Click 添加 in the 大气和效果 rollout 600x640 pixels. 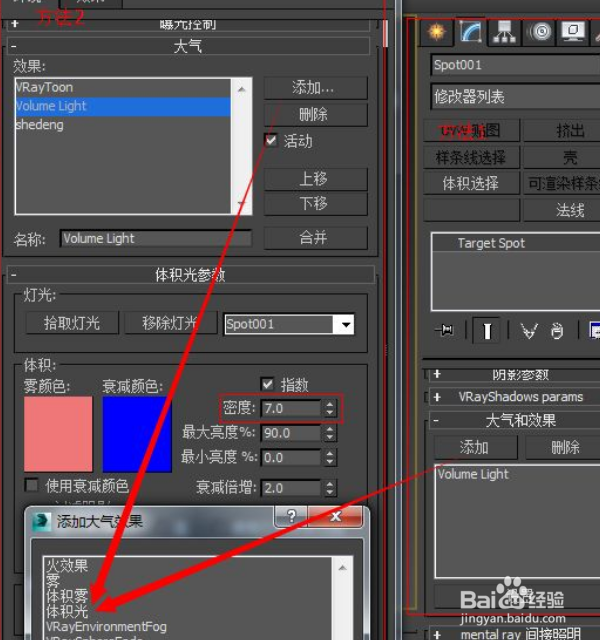click(x=476, y=447)
